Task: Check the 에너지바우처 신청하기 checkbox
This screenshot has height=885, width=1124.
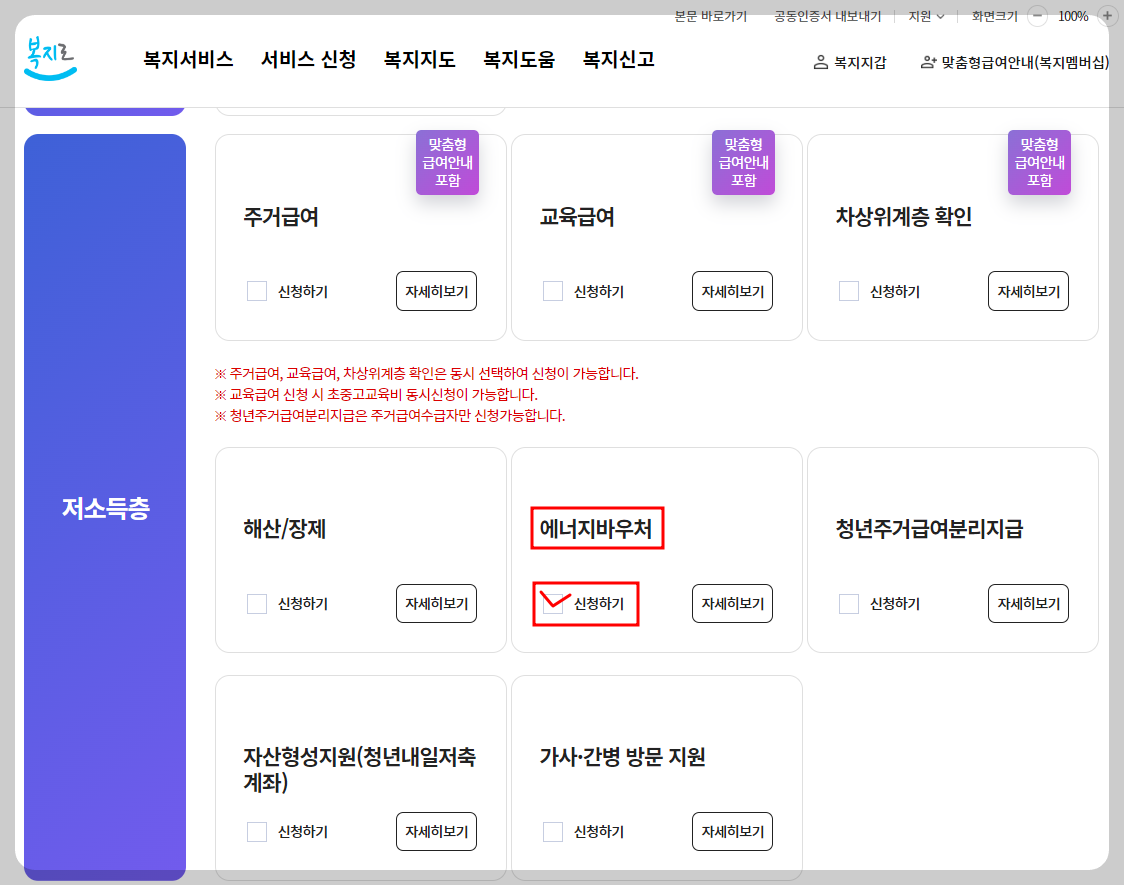Action: click(x=553, y=603)
